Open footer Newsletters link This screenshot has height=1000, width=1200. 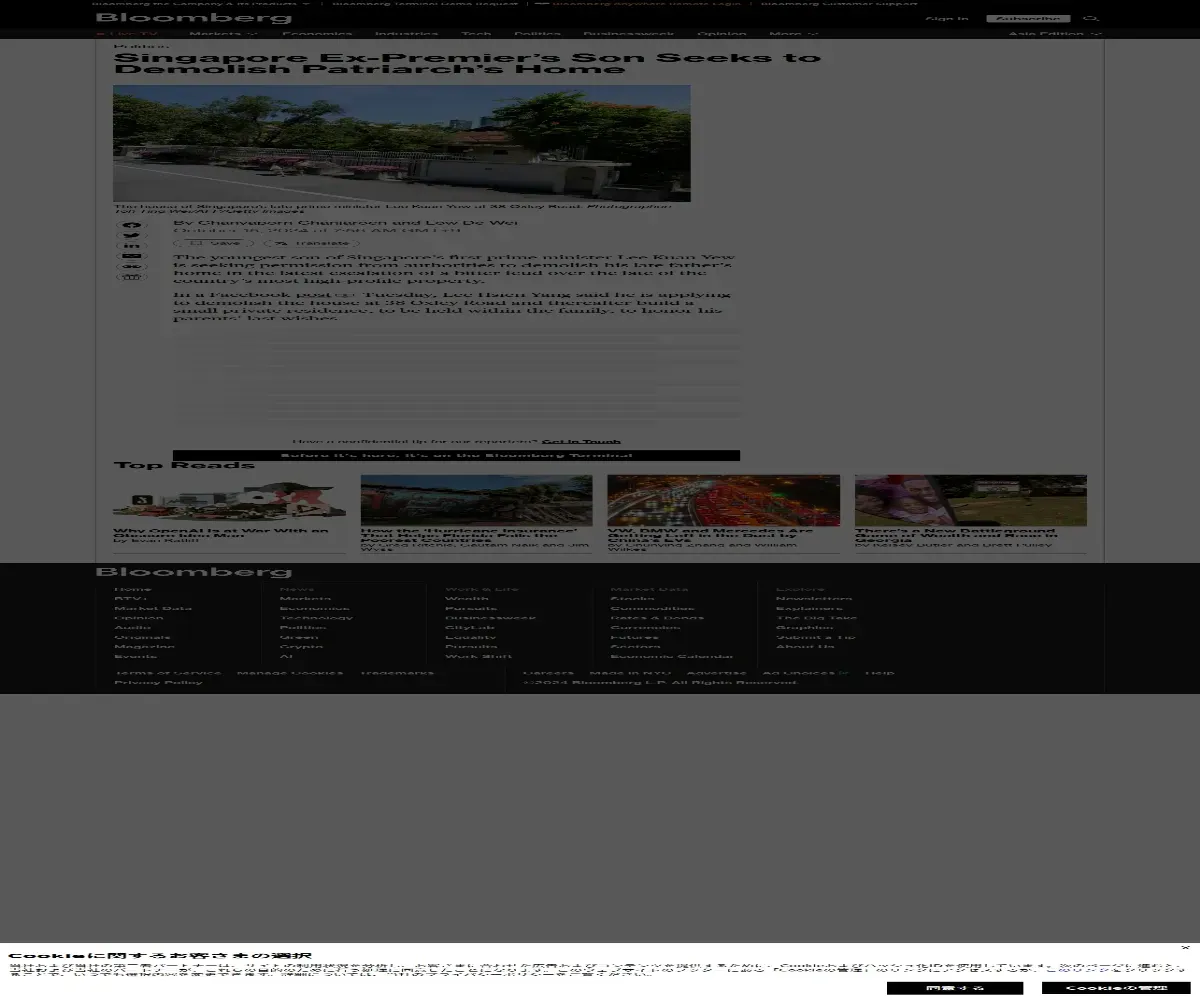point(814,598)
